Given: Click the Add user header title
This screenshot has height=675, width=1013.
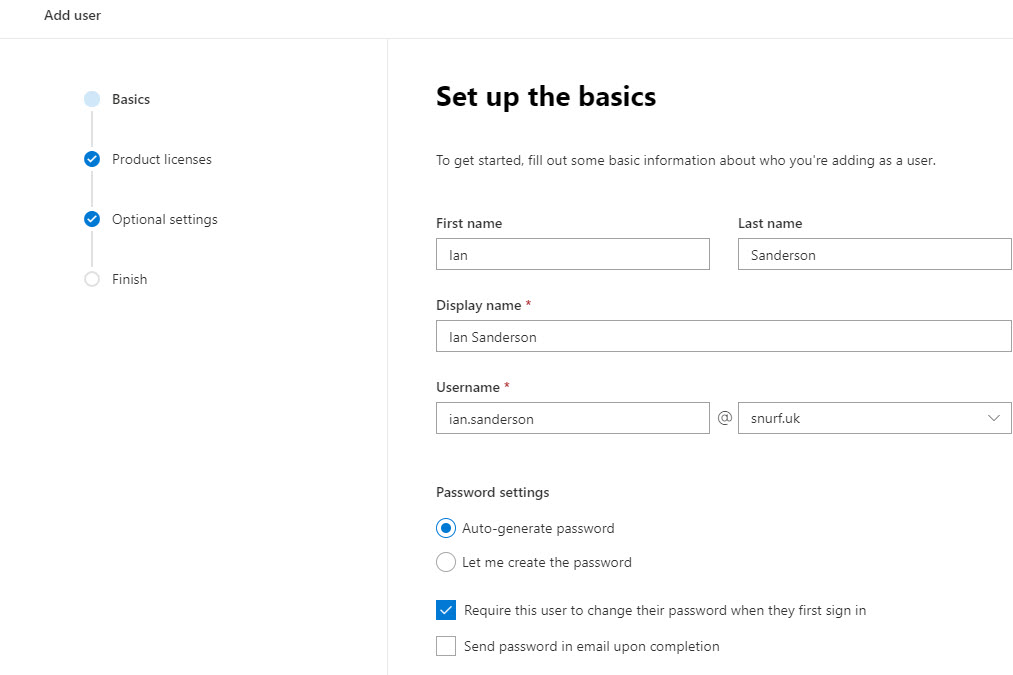Looking at the screenshot, I should point(72,15).
